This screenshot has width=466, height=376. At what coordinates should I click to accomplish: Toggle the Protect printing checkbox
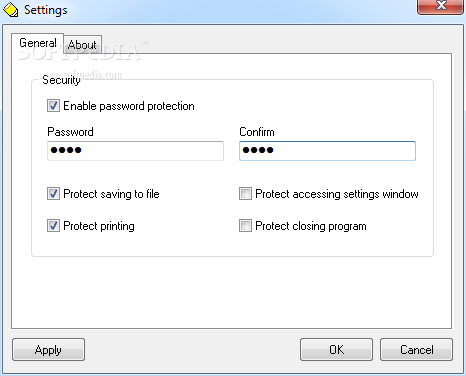[x=53, y=226]
